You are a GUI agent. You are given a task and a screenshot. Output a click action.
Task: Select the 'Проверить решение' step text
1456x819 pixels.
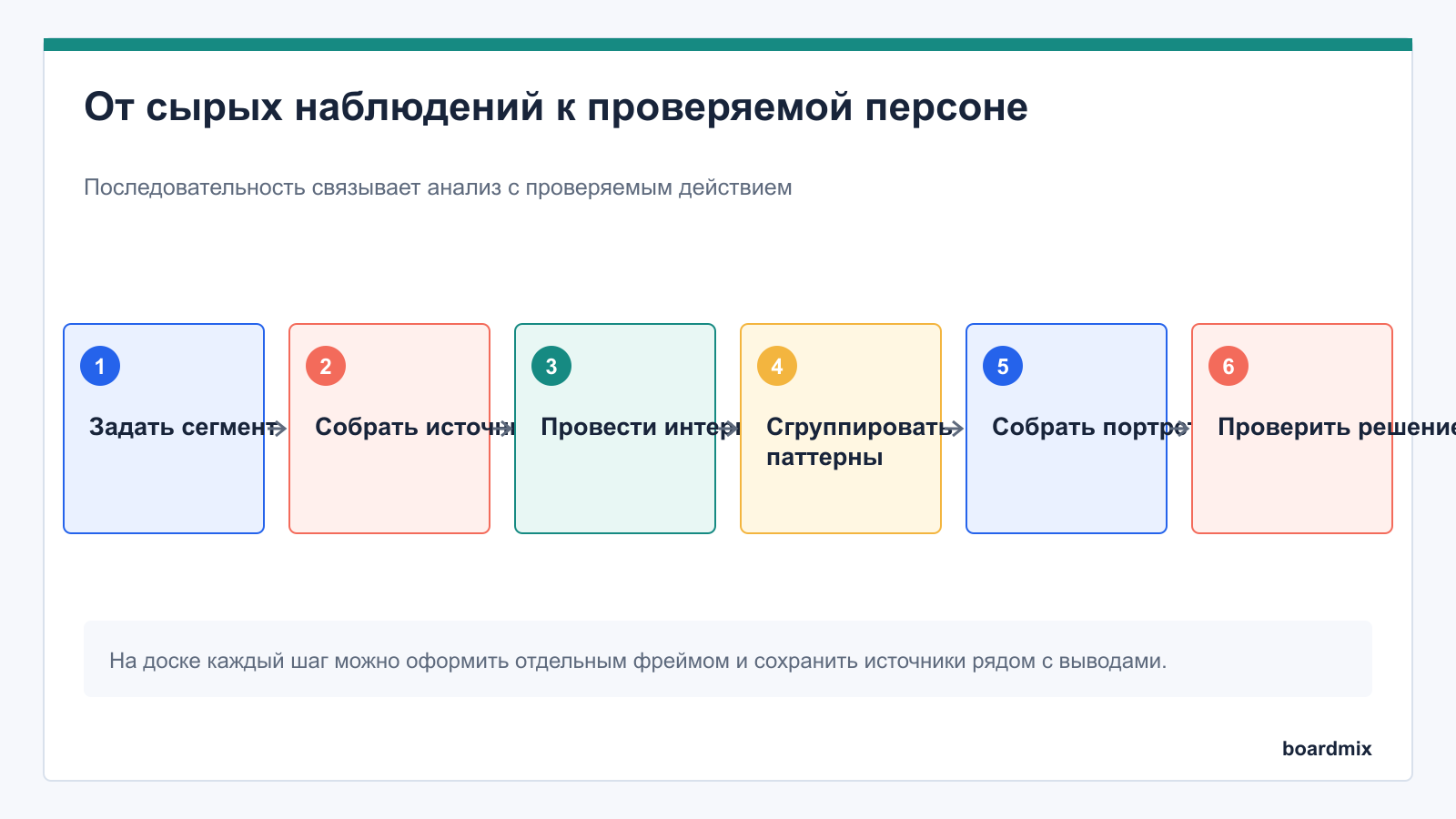point(1337,427)
